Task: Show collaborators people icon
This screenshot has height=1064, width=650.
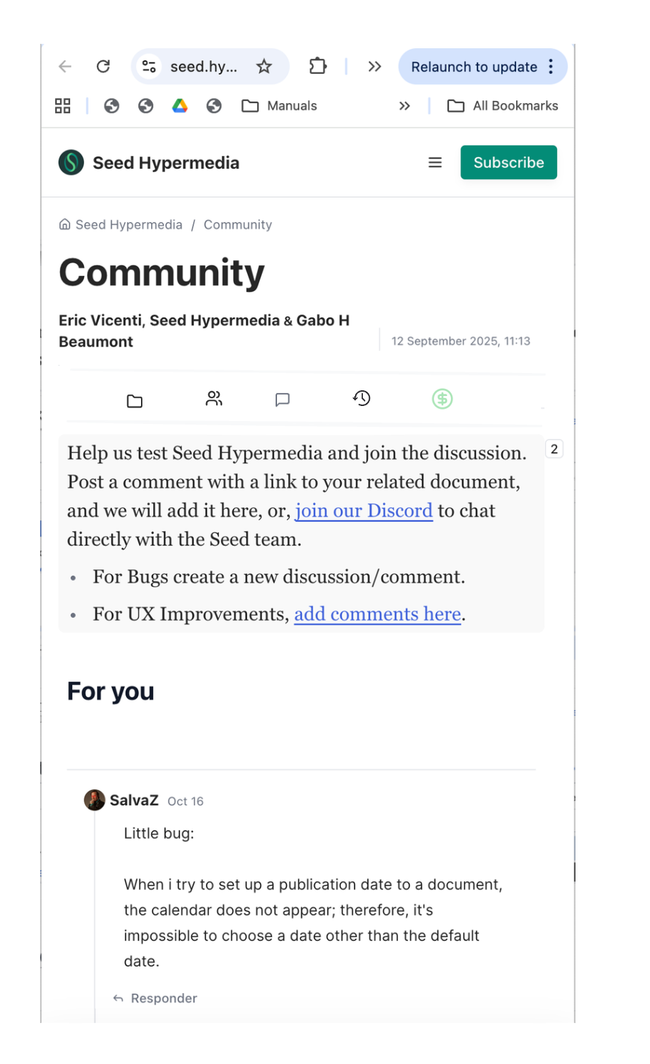Action: [214, 399]
